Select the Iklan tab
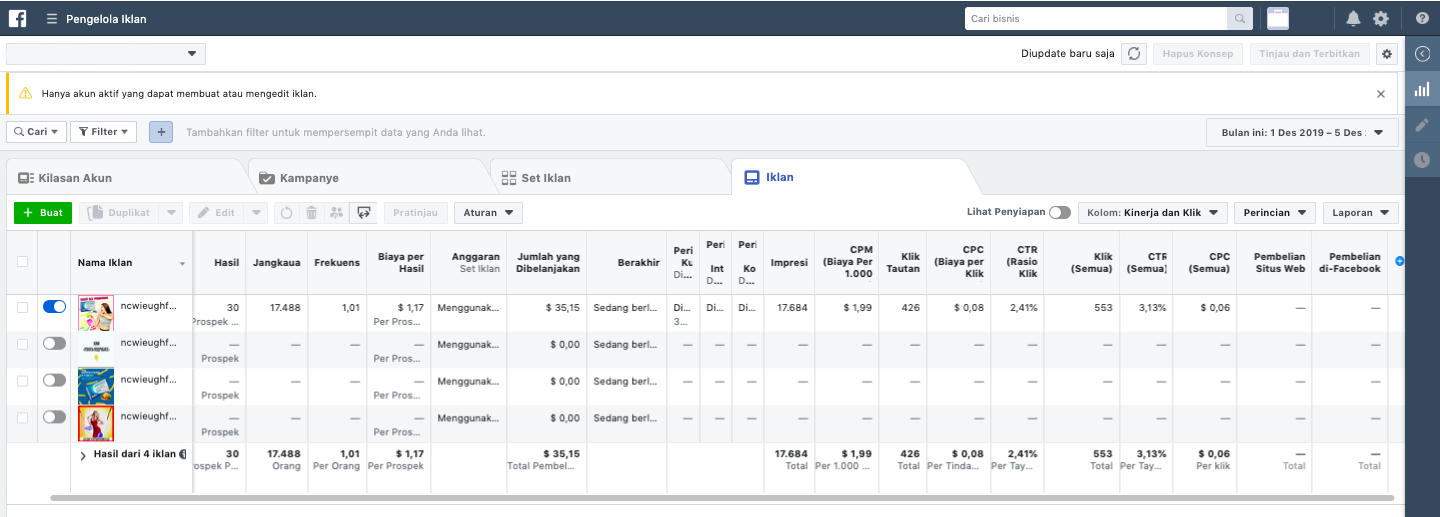1440x517 pixels. (x=850, y=177)
